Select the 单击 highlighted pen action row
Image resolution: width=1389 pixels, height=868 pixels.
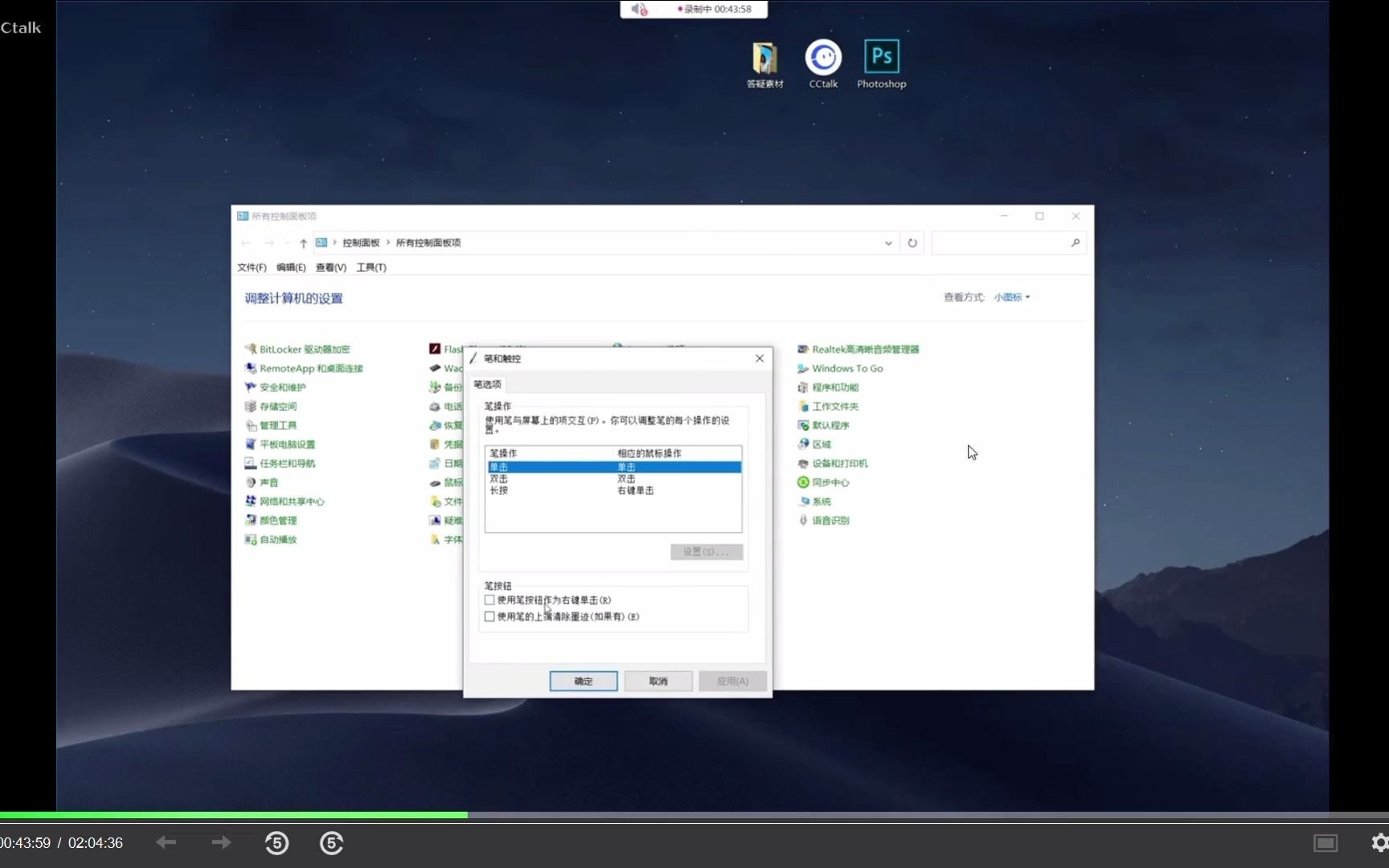tap(613, 467)
